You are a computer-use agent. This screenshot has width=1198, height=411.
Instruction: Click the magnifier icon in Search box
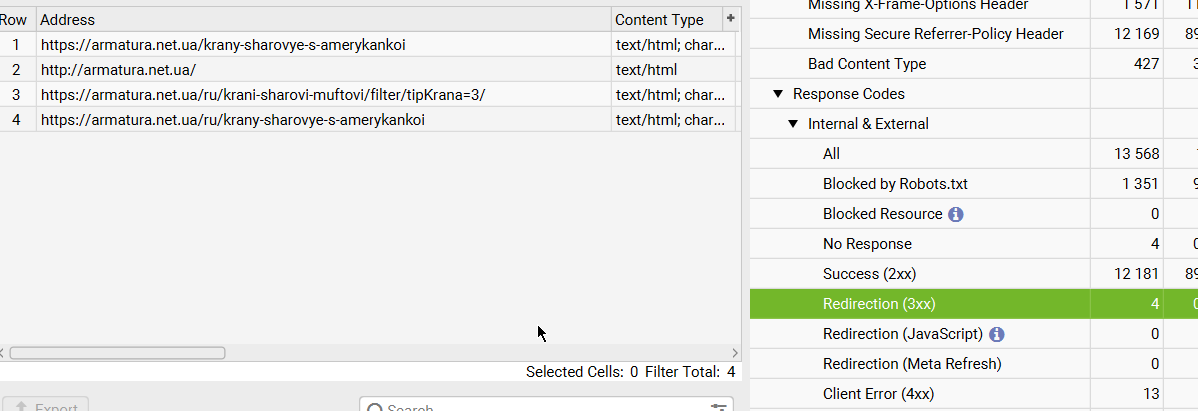(375, 408)
